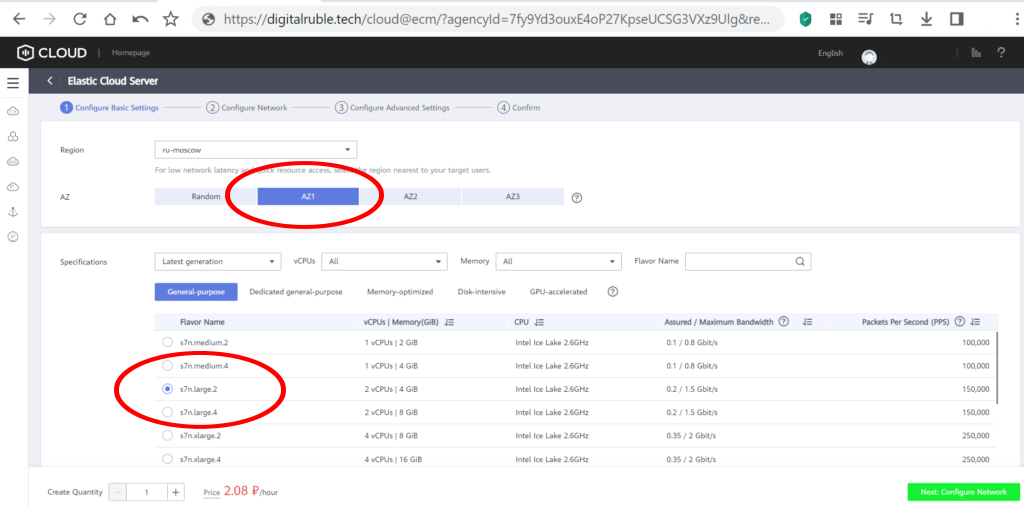Click the three-circles cluster sidebar icon

point(12,137)
